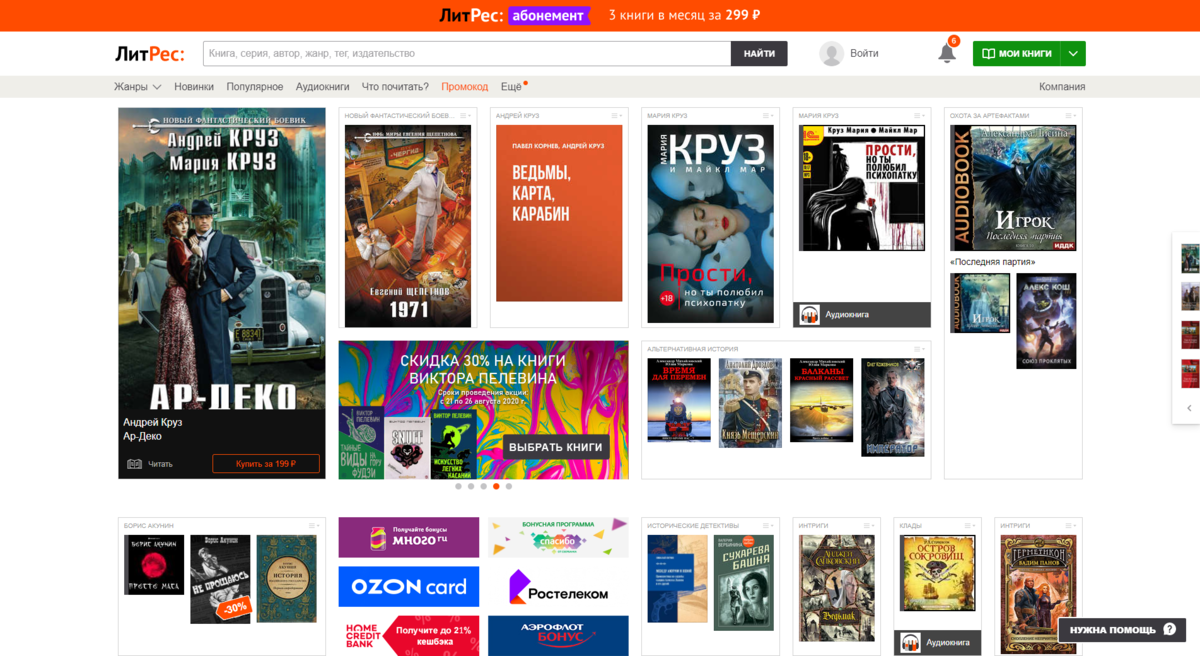Image resolution: width=1200 pixels, height=656 pixels.
Task: Select the second carousel dot under the Пелевин banner
Action: [x=471, y=486]
